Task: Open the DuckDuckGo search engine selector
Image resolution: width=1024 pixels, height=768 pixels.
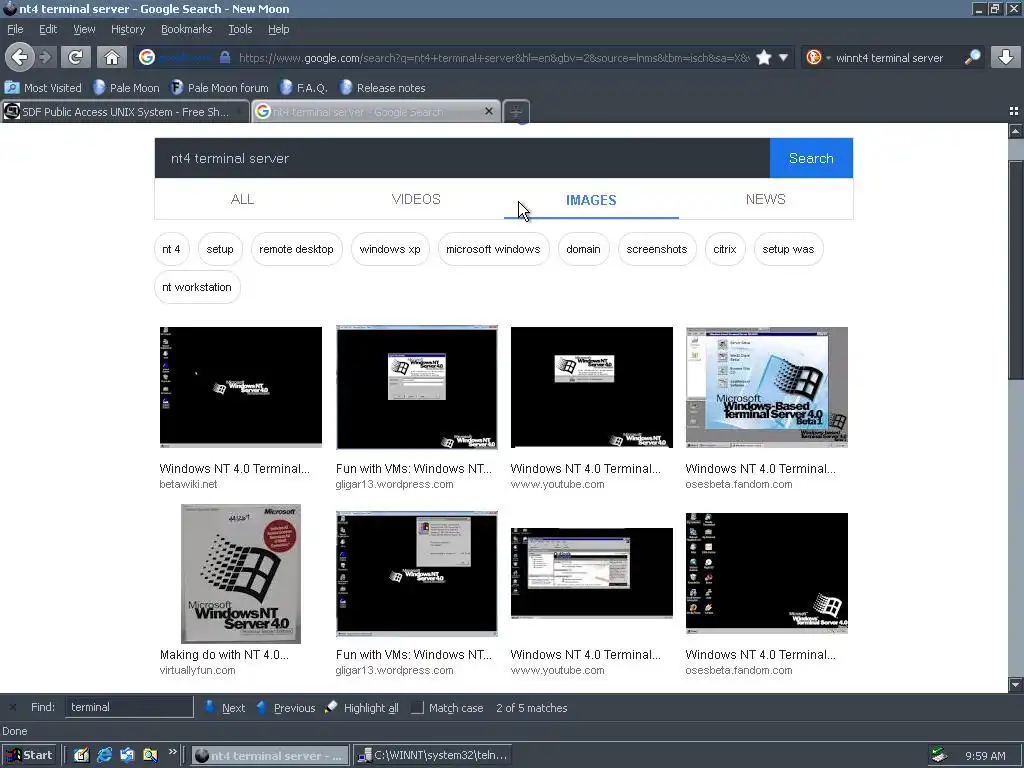Action: point(817,57)
